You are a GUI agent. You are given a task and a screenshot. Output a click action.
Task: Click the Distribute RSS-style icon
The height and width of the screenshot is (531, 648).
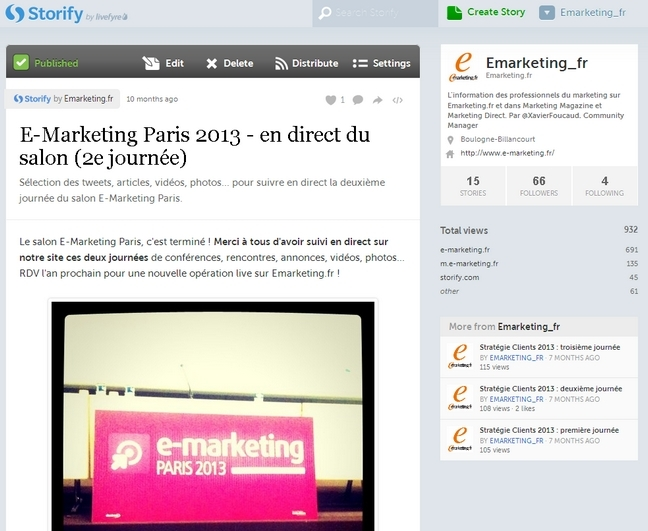click(x=281, y=64)
